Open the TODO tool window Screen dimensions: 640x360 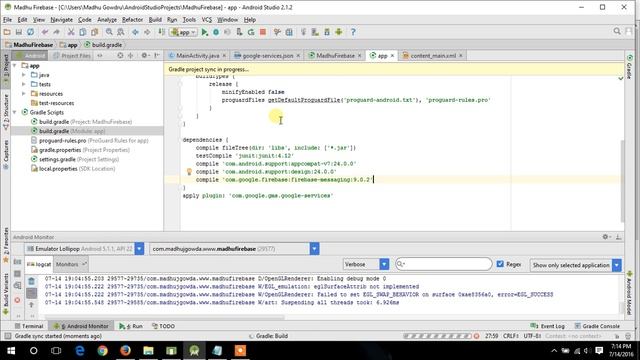pos(163,326)
